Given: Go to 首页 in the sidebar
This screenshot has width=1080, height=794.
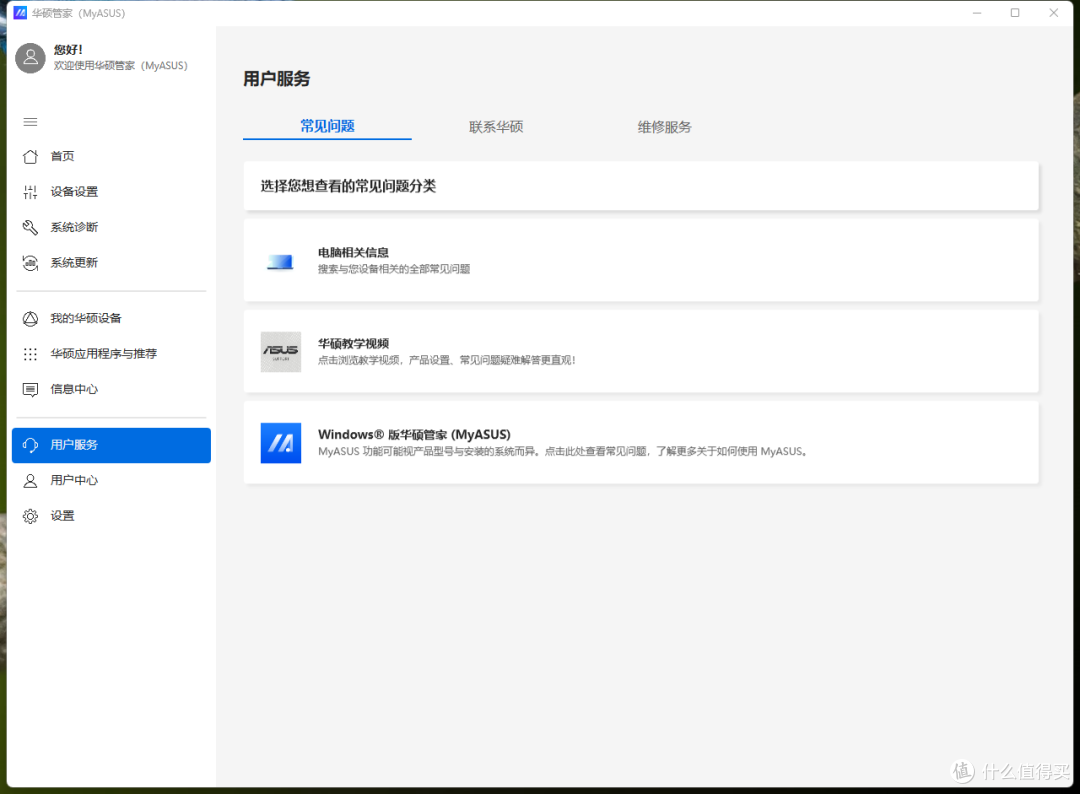Looking at the screenshot, I should [x=112, y=156].
